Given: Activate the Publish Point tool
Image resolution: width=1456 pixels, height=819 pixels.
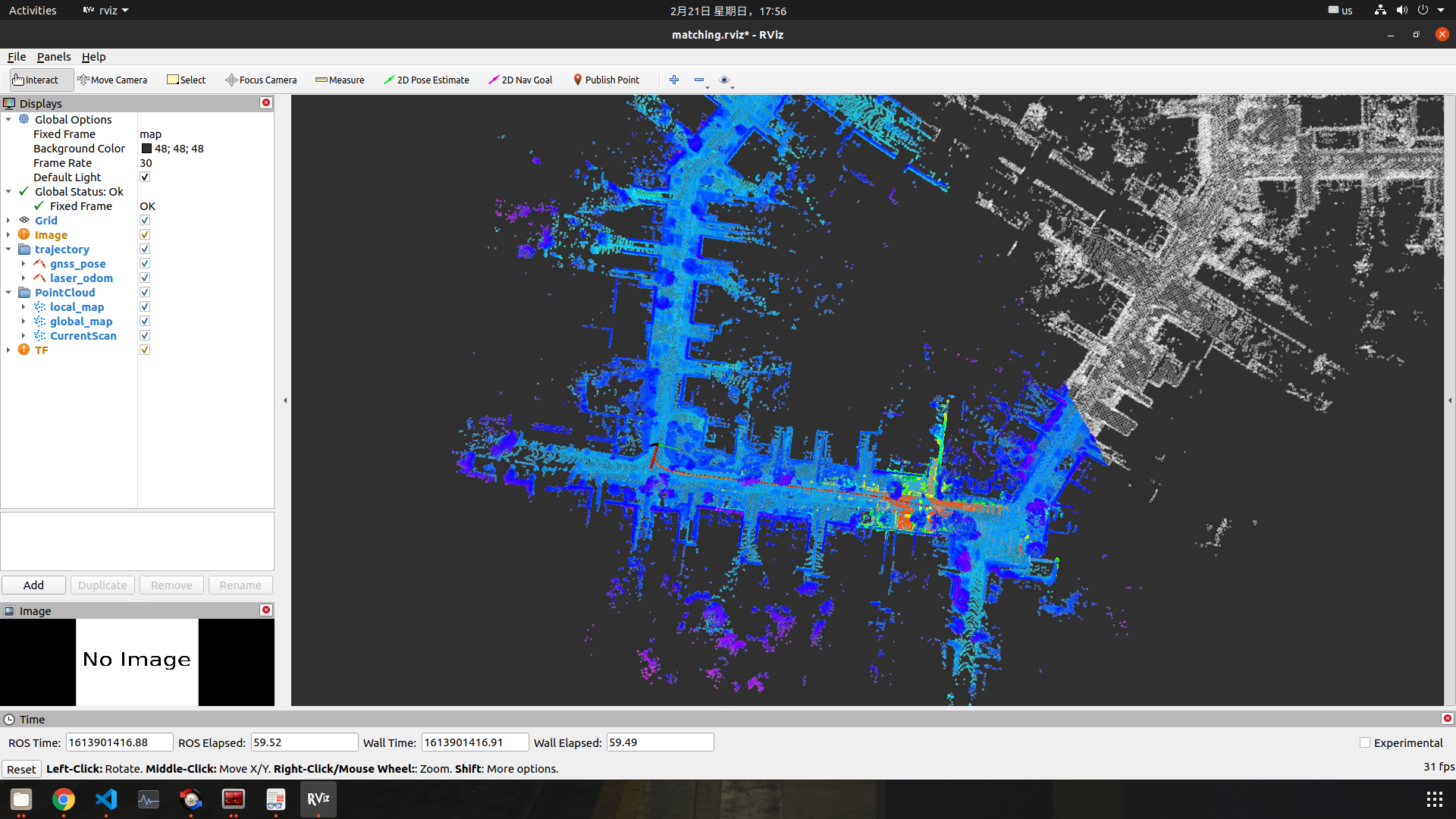Looking at the screenshot, I should pyautogui.click(x=606, y=80).
